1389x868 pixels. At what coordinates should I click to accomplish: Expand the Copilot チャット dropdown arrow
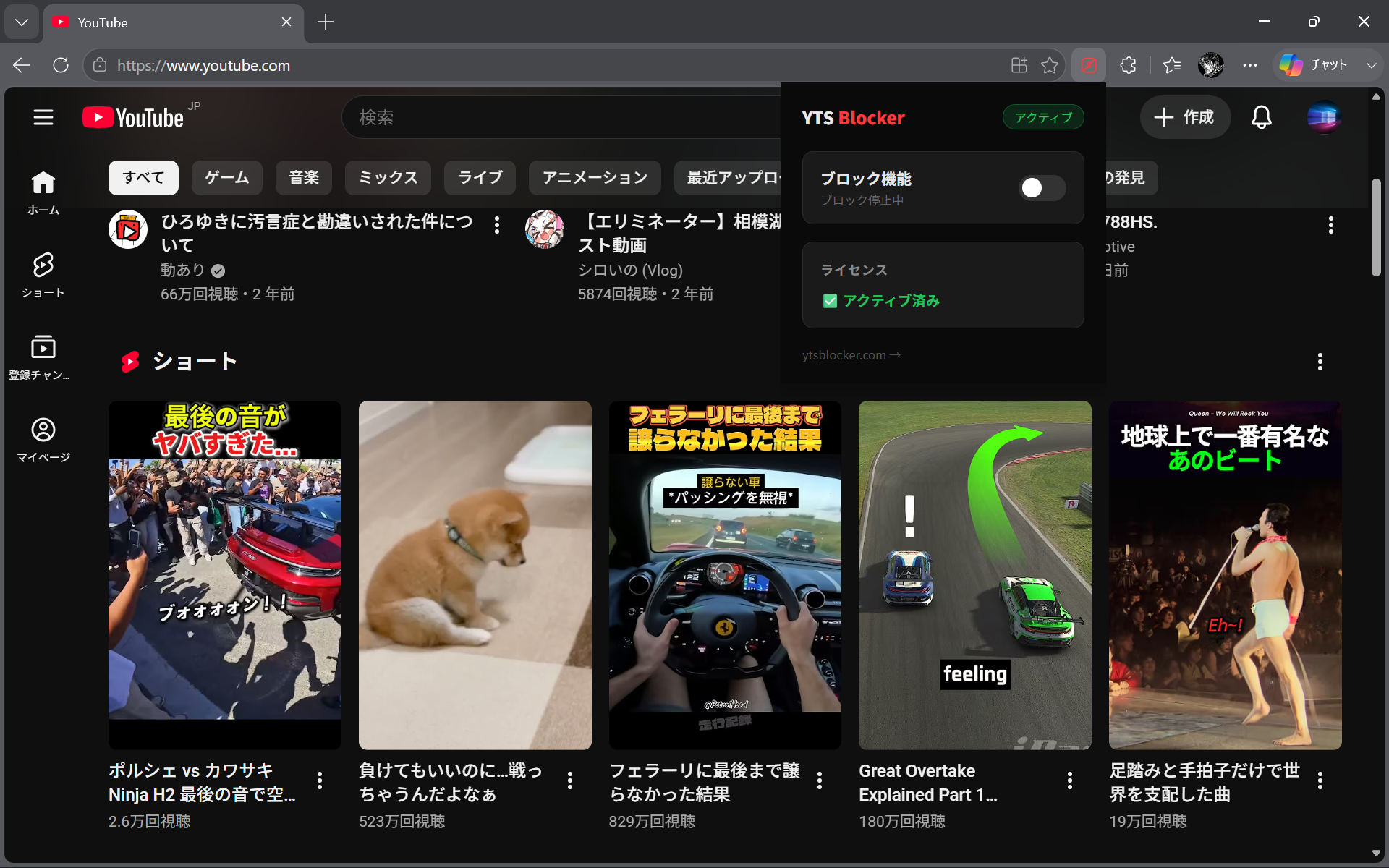pyautogui.click(x=1371, y=65)
